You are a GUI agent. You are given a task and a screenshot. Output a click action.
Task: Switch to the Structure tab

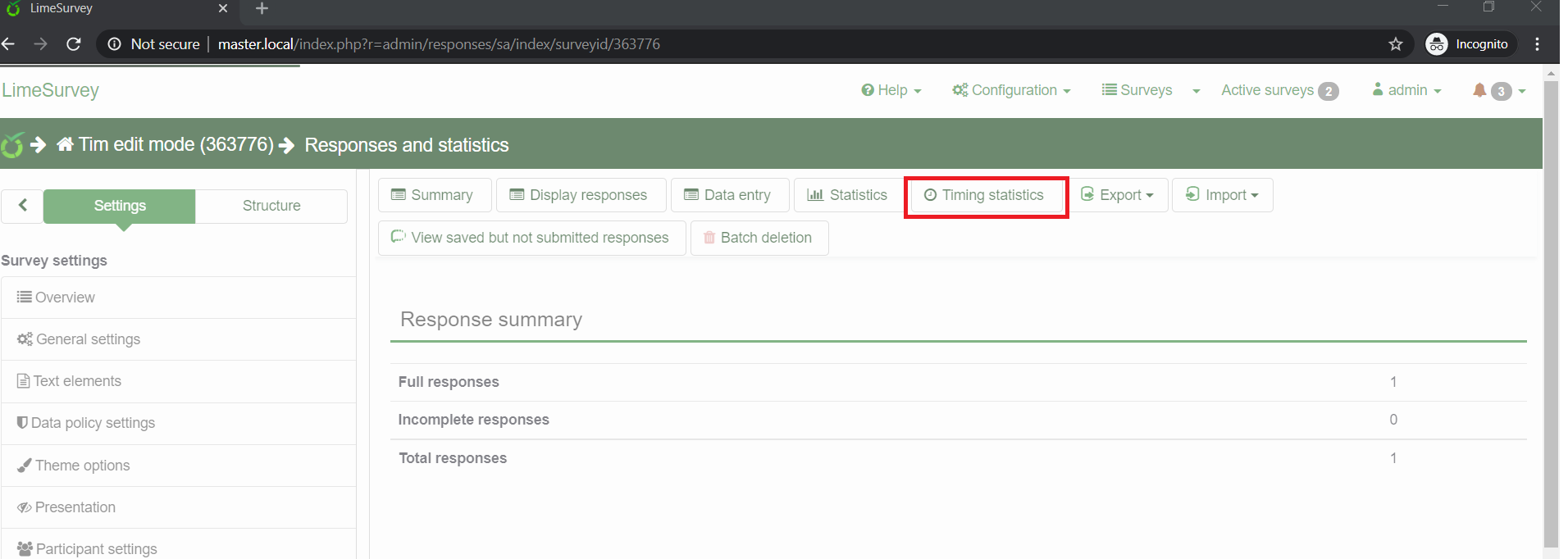click(271, 206)
